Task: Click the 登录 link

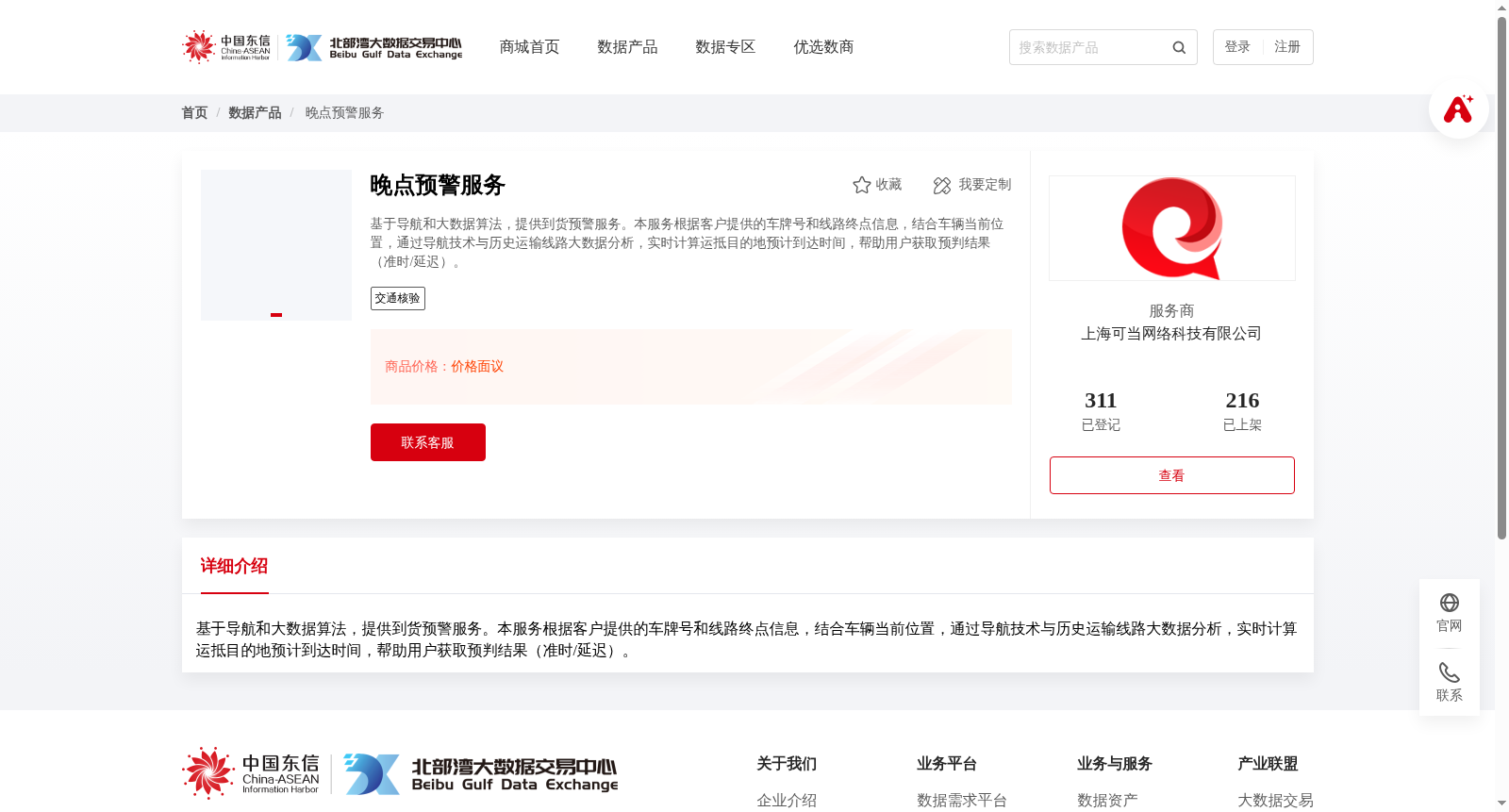Action: tap(1237, 47)
